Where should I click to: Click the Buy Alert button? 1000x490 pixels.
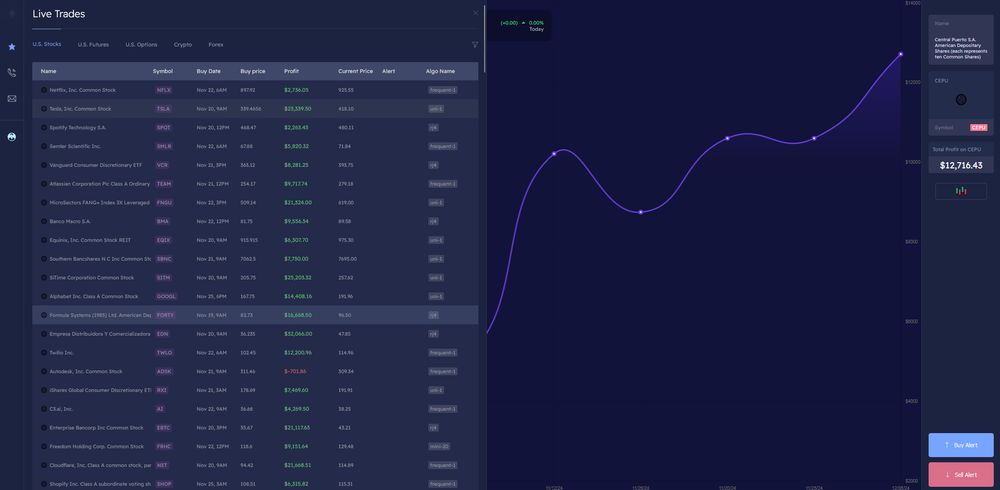pos(960,445)
